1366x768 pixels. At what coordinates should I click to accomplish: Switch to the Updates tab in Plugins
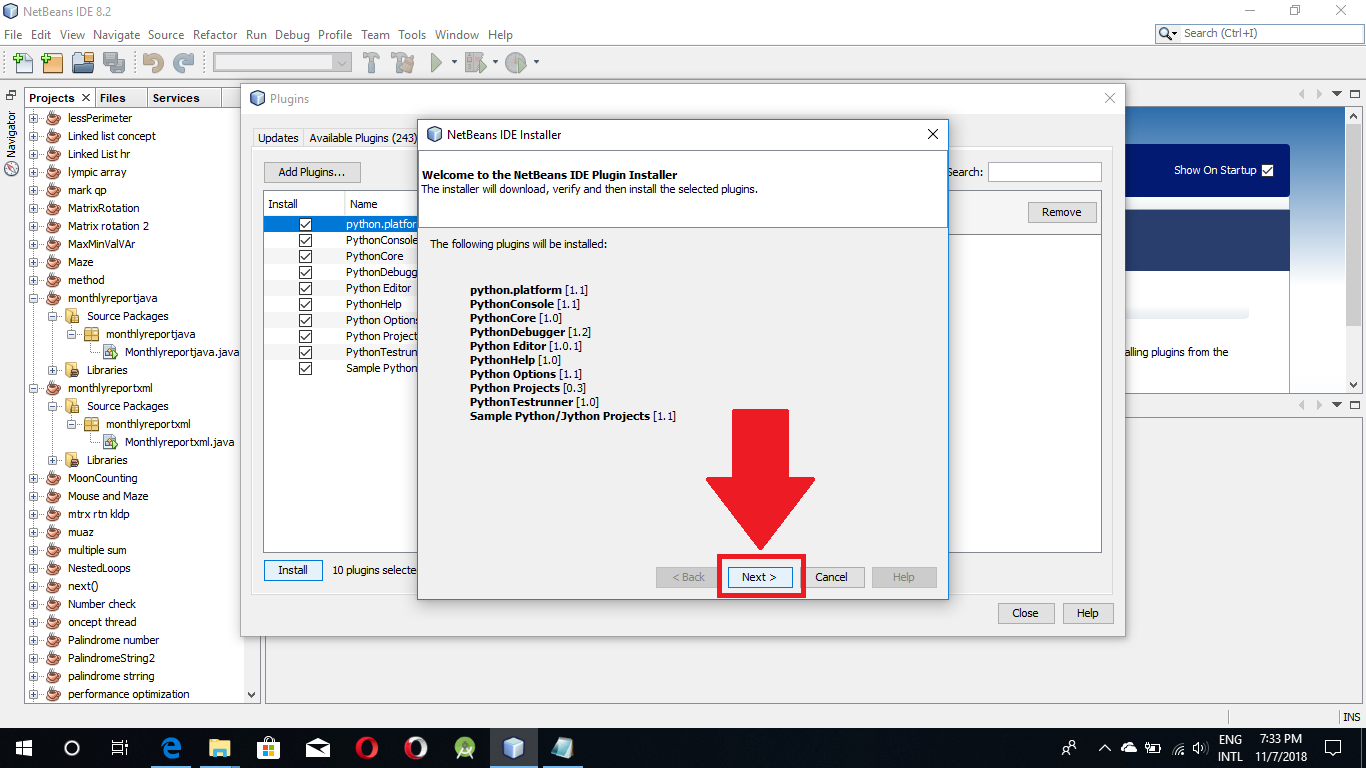[277, 138]
